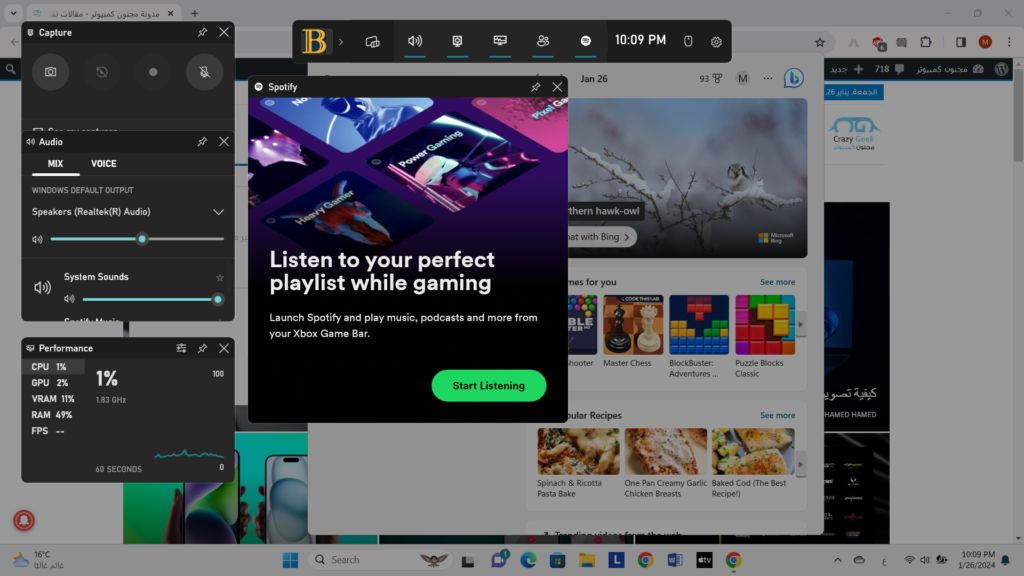Unmute the microphone in the Capture widget
This screenshot has height=576, width=1024.
(x=204, y=71)
